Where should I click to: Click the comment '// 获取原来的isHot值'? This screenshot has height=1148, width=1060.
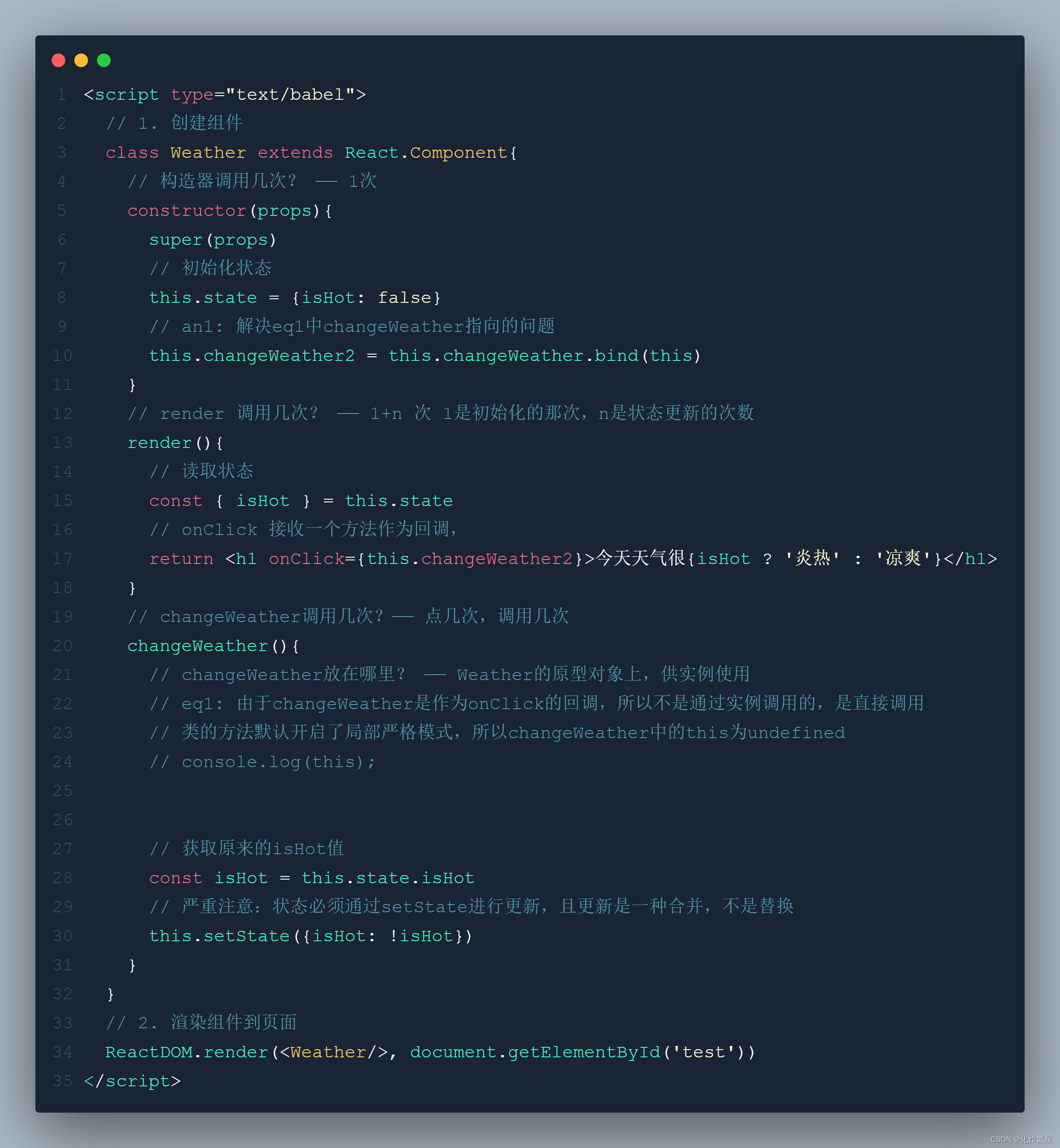pyautogui.click(x=246, y=848)
